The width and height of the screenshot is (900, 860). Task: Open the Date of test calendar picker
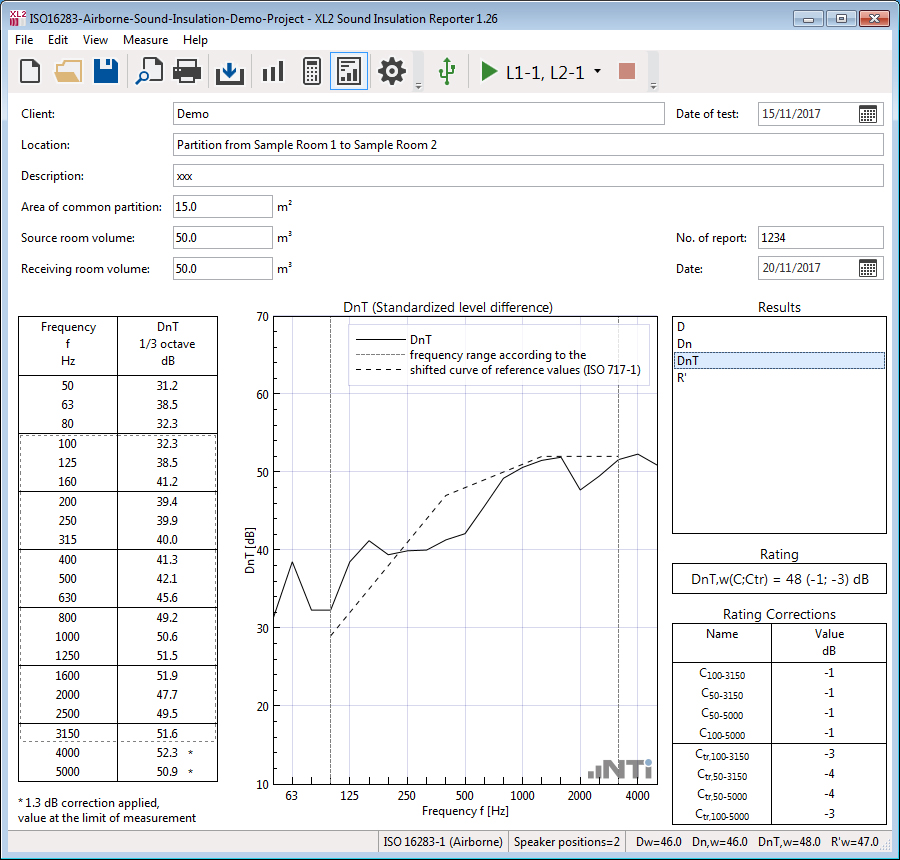coord(868,114)
